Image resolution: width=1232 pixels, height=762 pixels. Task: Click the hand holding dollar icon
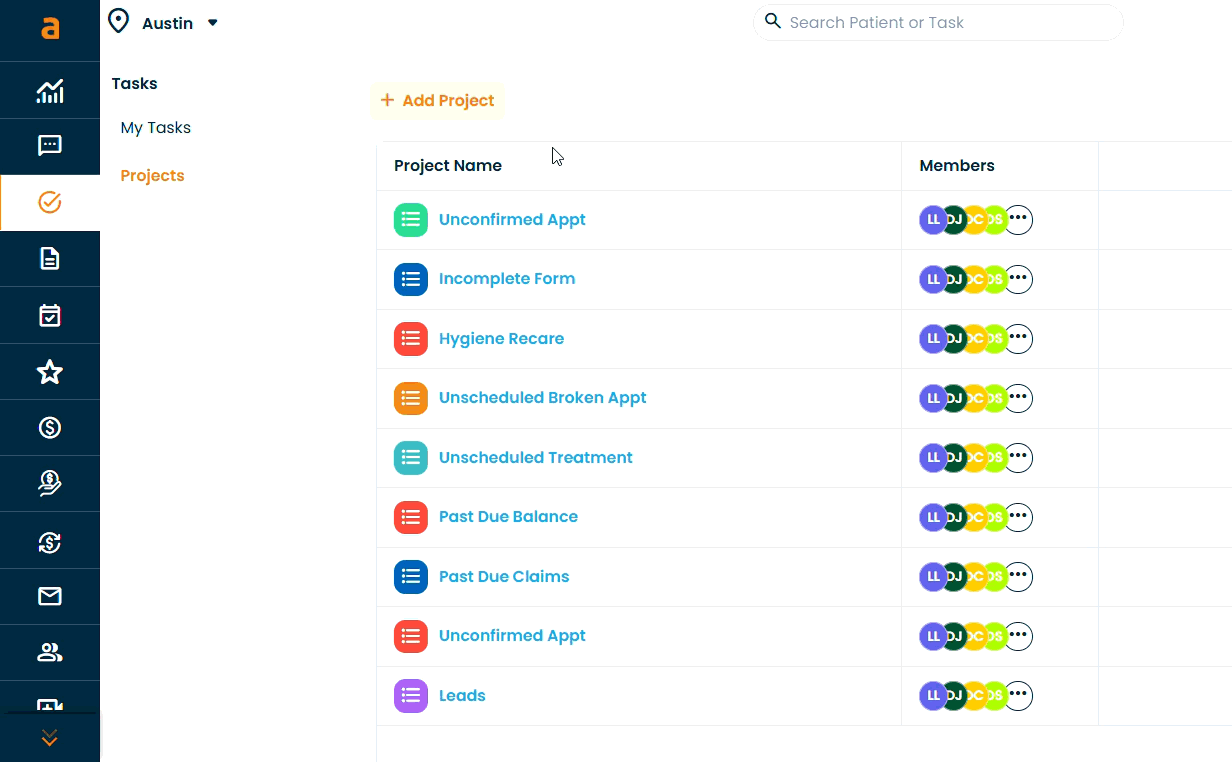click(x=49, y=484)
